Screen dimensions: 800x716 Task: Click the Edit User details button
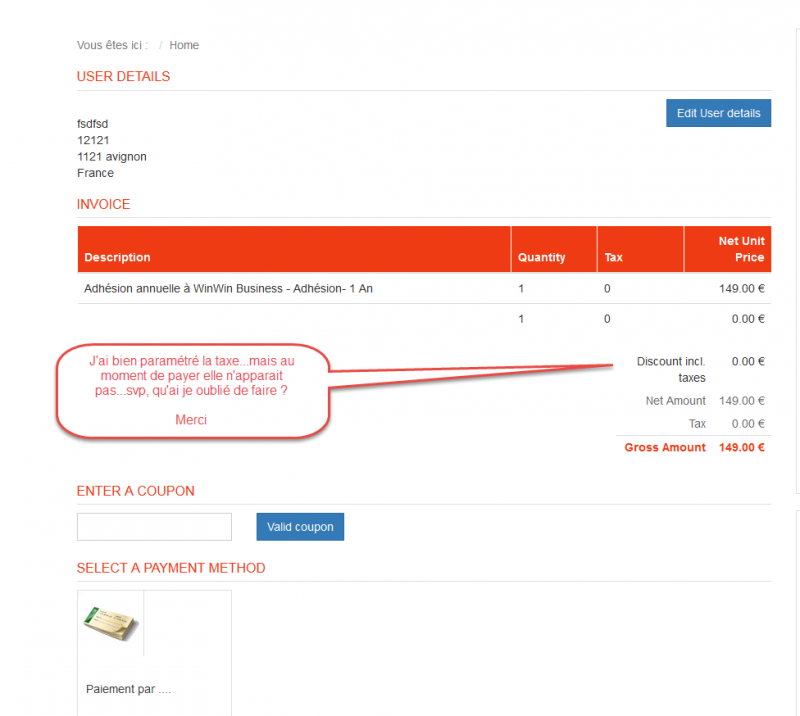718,113
